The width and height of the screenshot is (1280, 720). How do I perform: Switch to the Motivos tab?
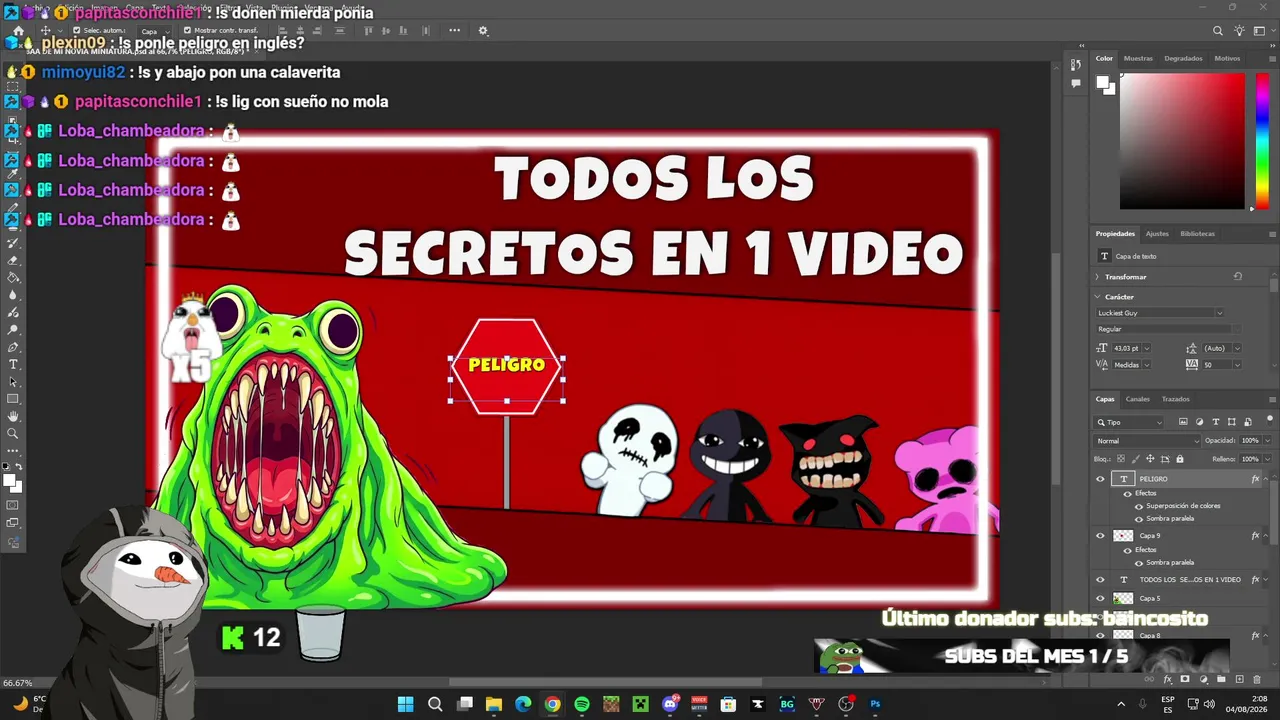pos(1227,58)
